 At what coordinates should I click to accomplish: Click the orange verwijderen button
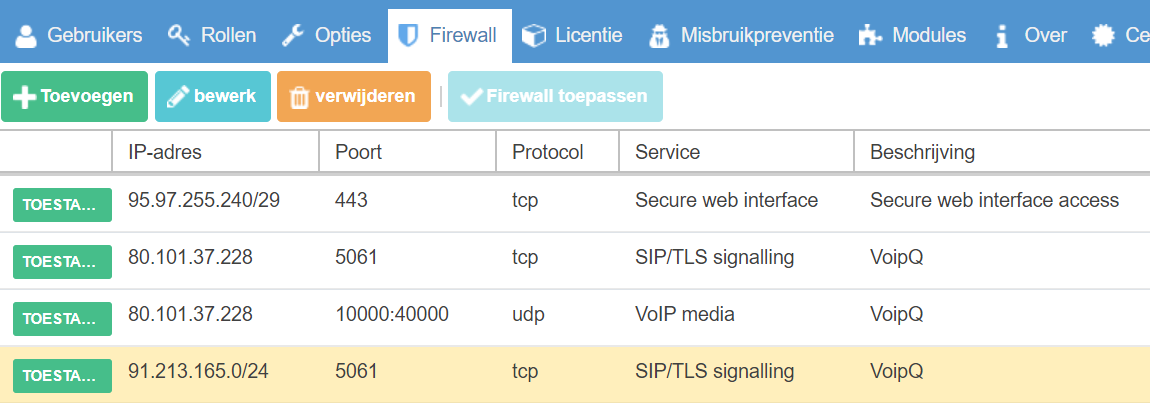pos(353,97)
